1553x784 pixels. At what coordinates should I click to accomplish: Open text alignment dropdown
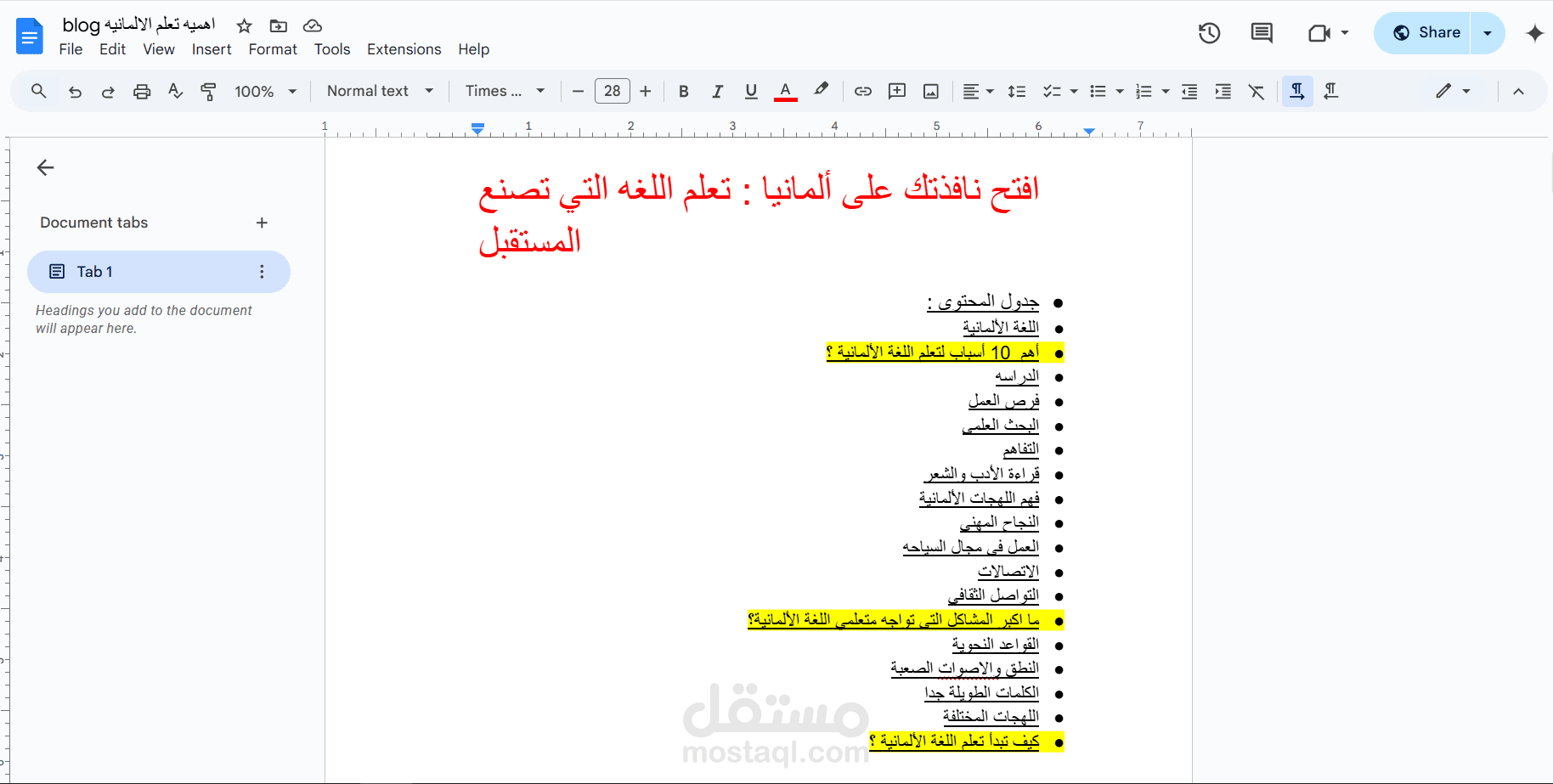click(x=978, y=91)
